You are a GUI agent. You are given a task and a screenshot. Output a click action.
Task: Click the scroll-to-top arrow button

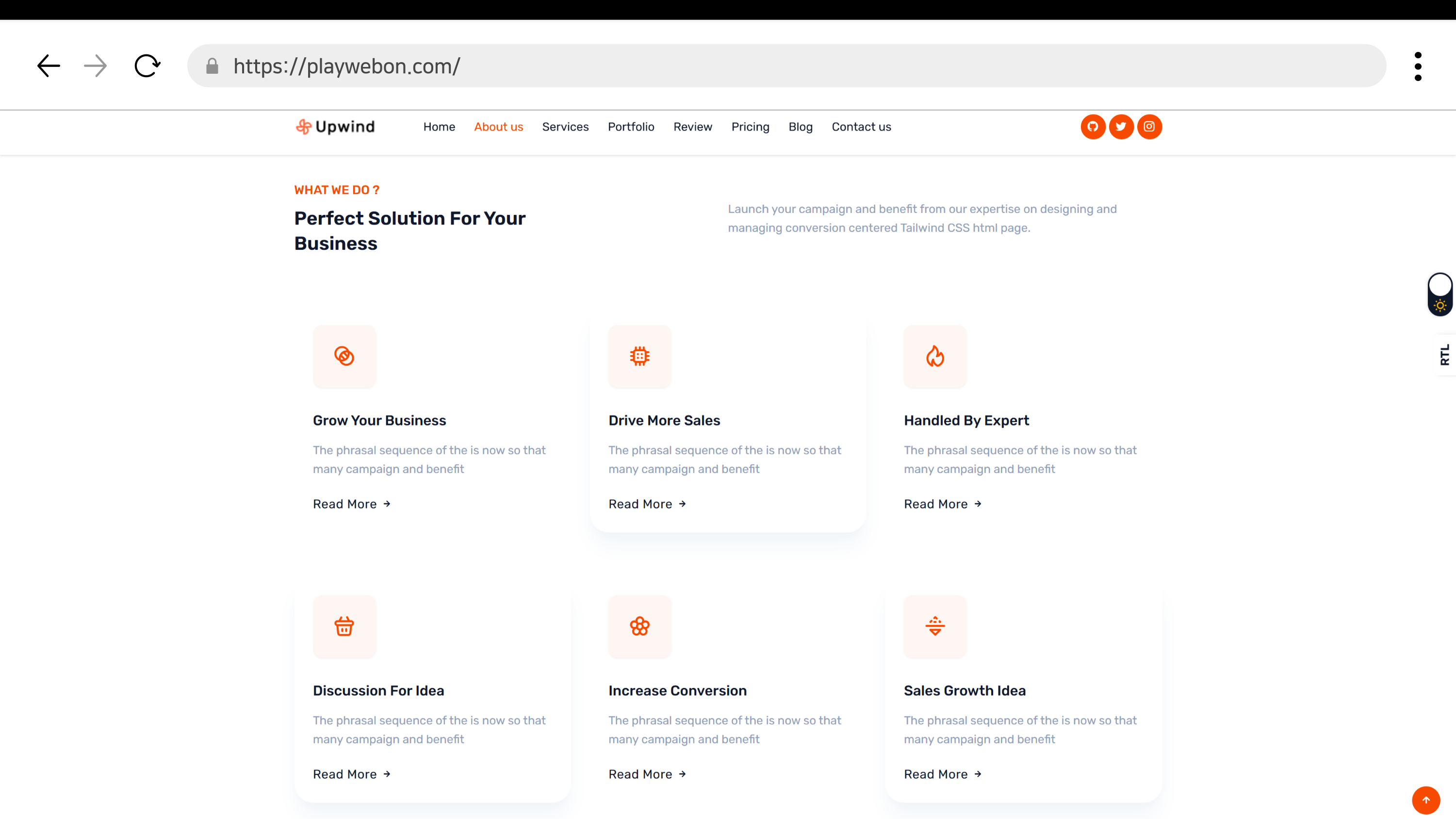[x=1425, y=800]
